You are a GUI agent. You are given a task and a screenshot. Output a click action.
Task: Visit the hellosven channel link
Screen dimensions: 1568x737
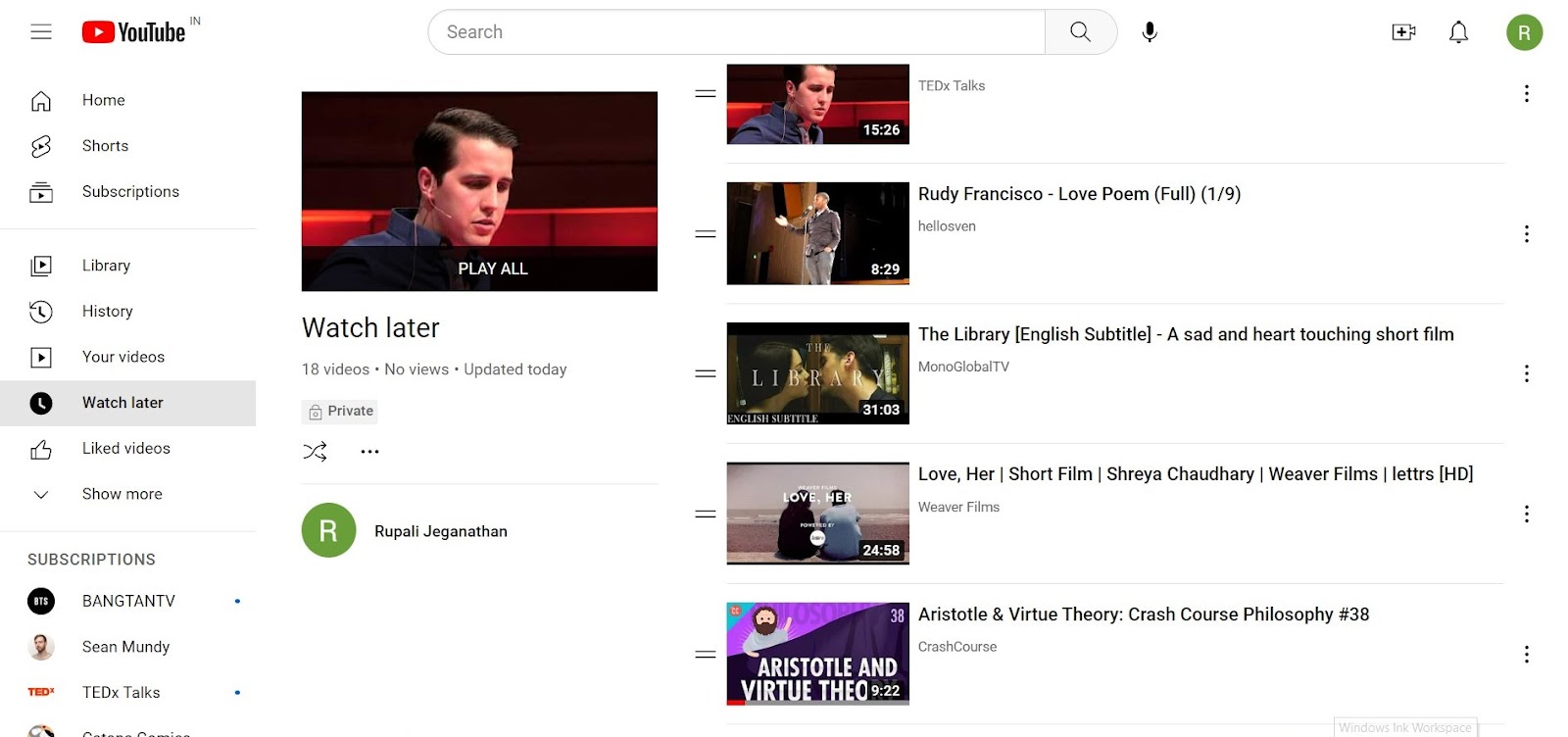coord(947,226)
